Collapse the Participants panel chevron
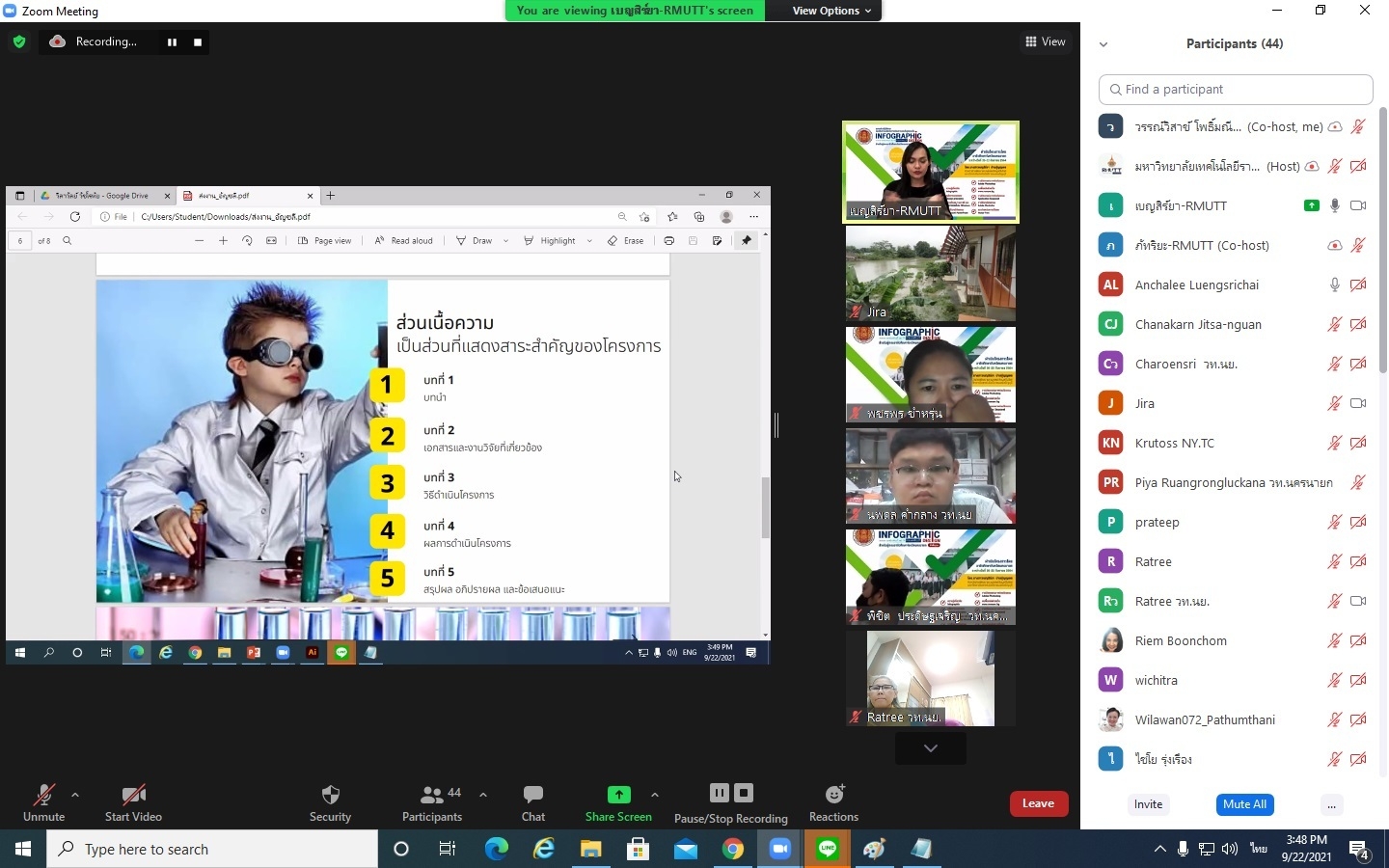The height and width of the screenshot is (868, 1389). point(1103,44)
